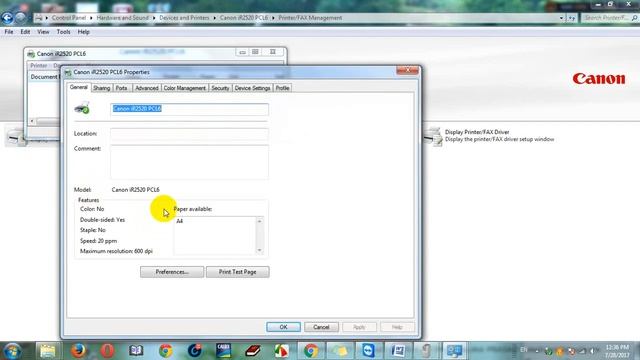Open the Help menu

pos(83,32)
